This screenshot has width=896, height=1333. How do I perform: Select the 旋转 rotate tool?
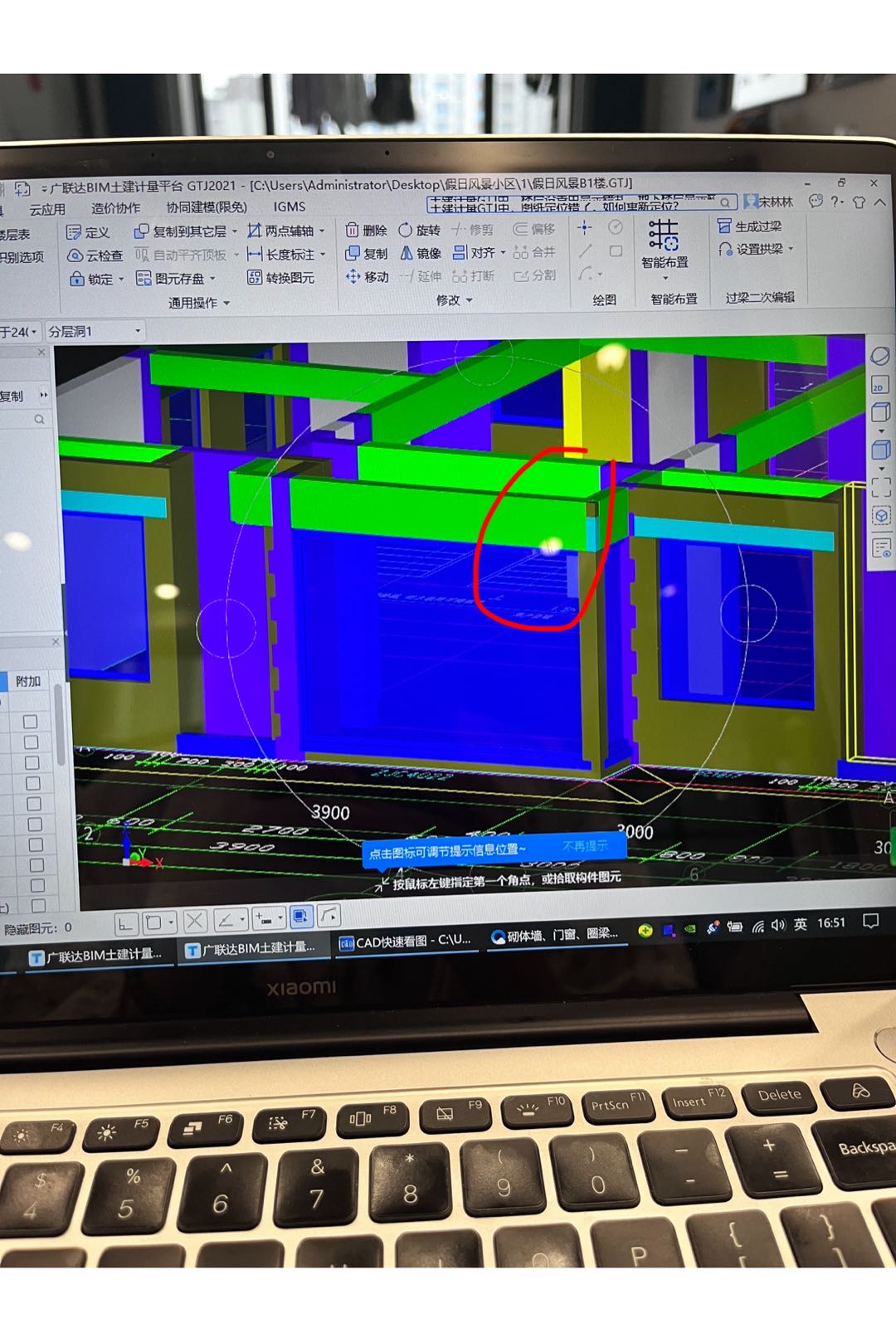[x=420, y=230]
